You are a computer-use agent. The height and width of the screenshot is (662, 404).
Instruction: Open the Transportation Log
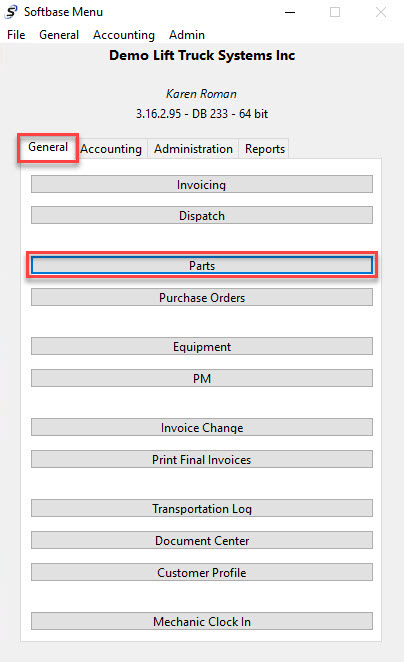[202, 508]
